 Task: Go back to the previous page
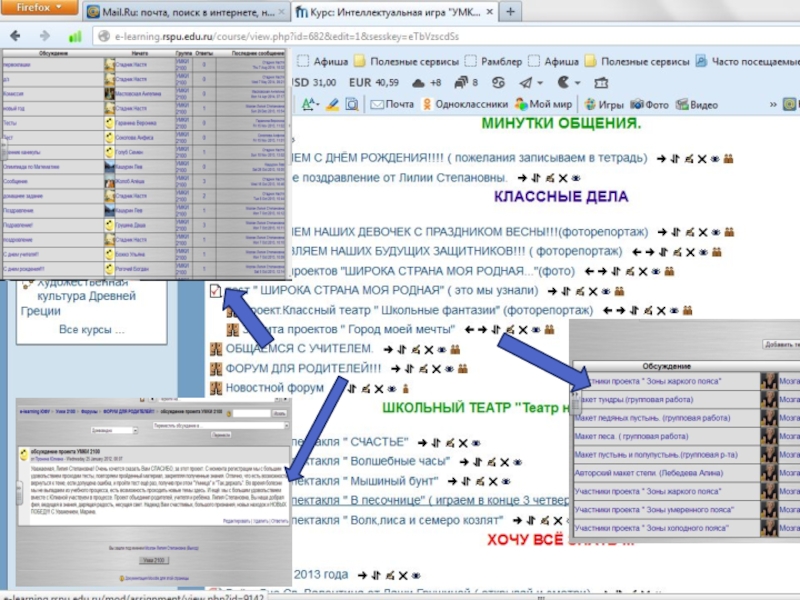point(15,36)
